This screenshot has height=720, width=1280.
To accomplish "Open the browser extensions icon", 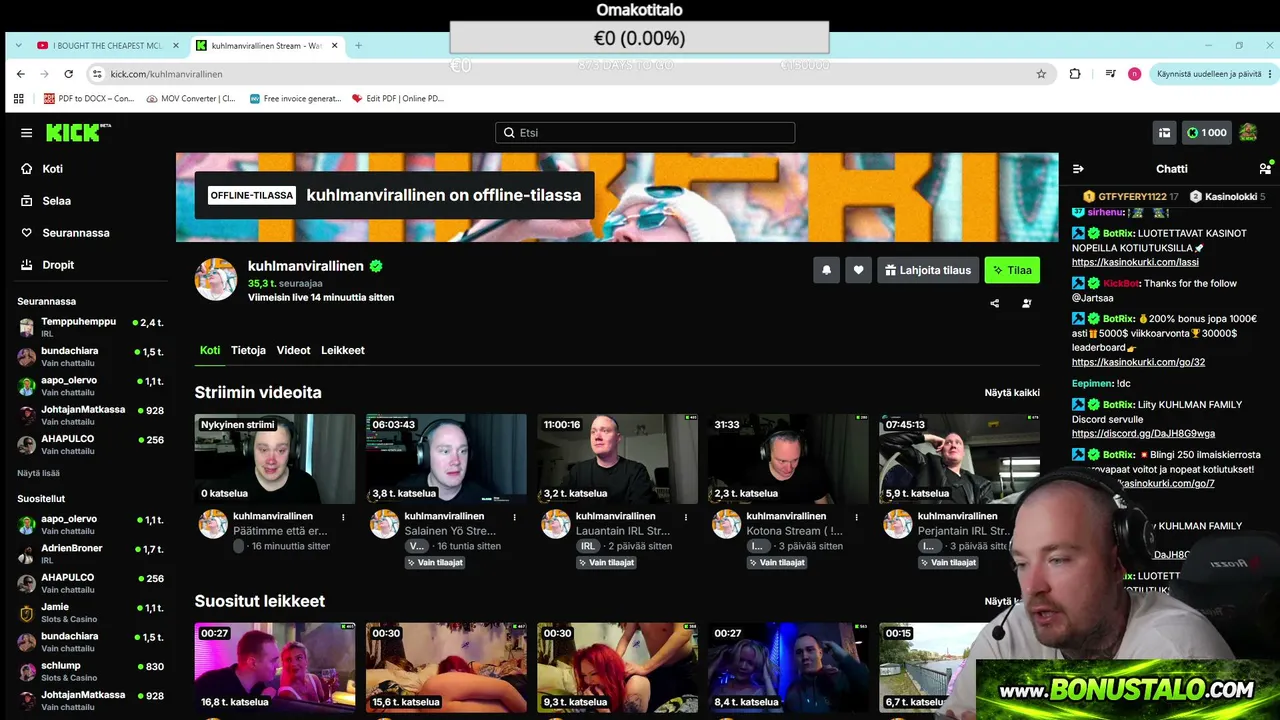I will click(1075, 74).
